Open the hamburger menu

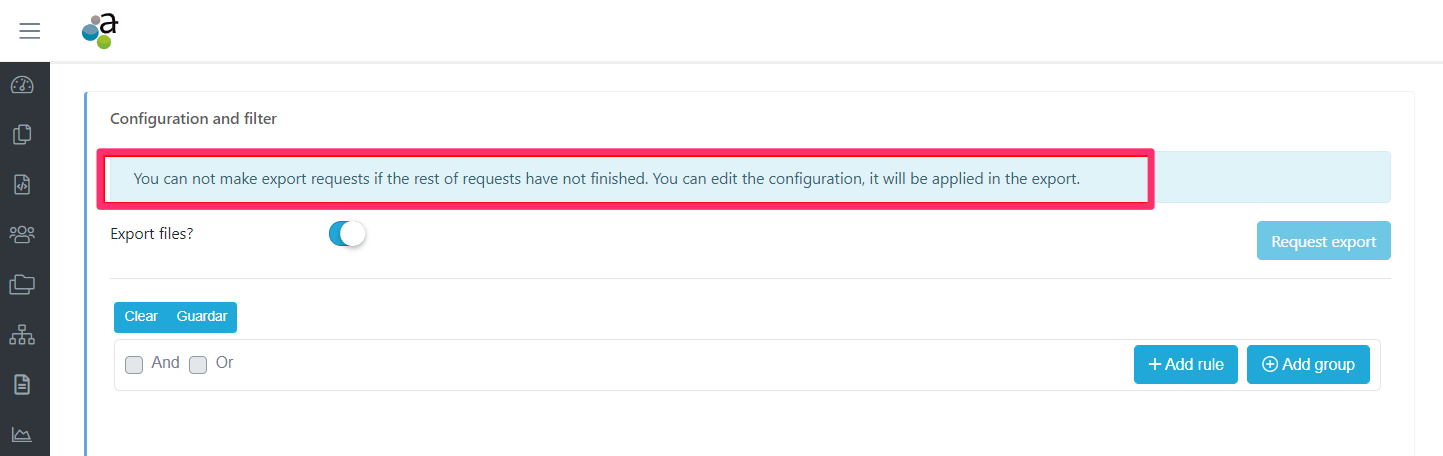pyautogui.click(x=30, y=31)
